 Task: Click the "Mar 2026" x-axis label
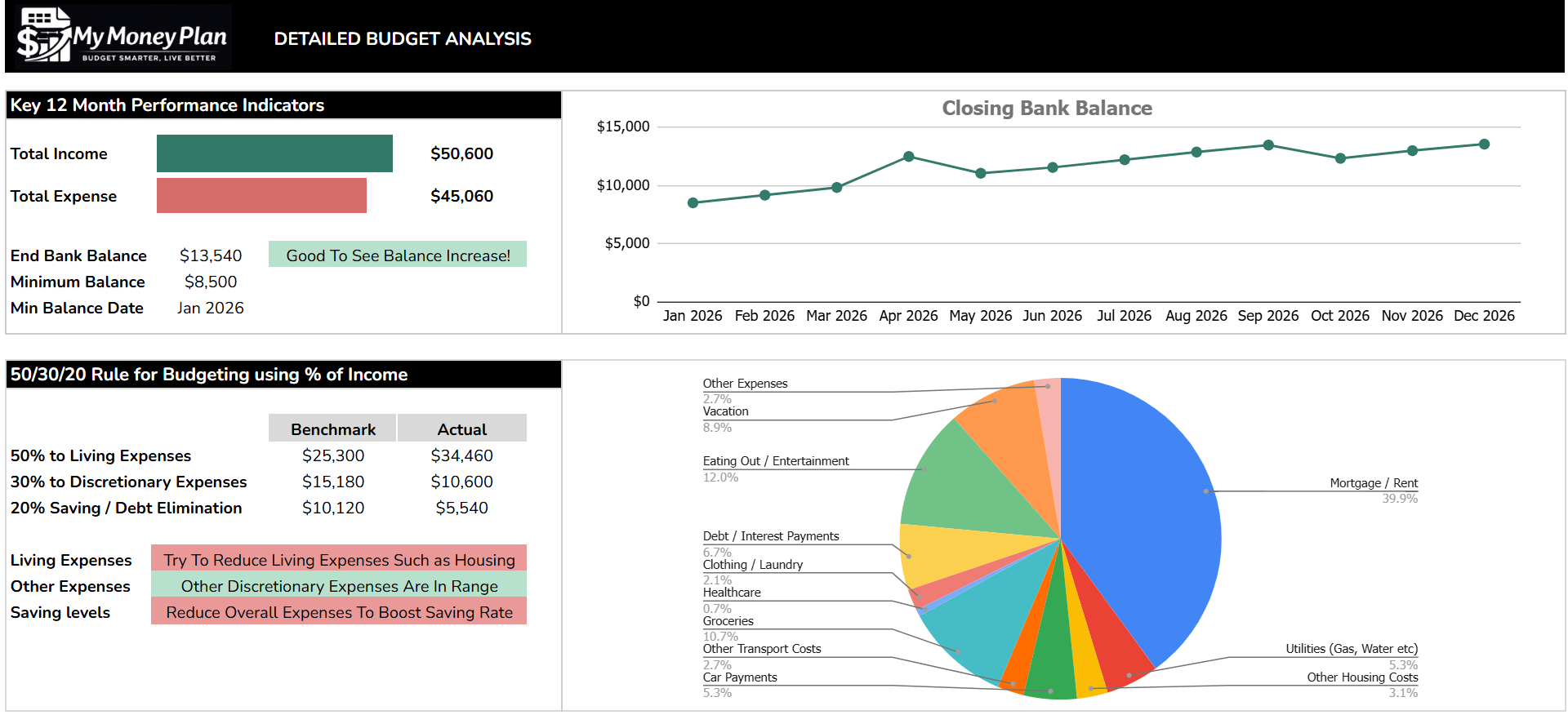pyautogui.click(x=837, y=316)
